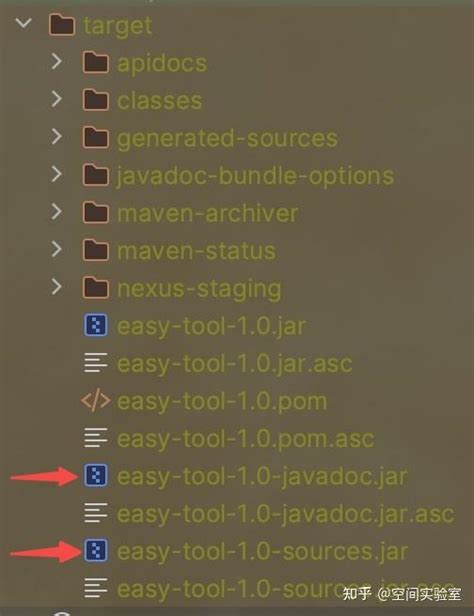Select the apidocs folder label

162,64
